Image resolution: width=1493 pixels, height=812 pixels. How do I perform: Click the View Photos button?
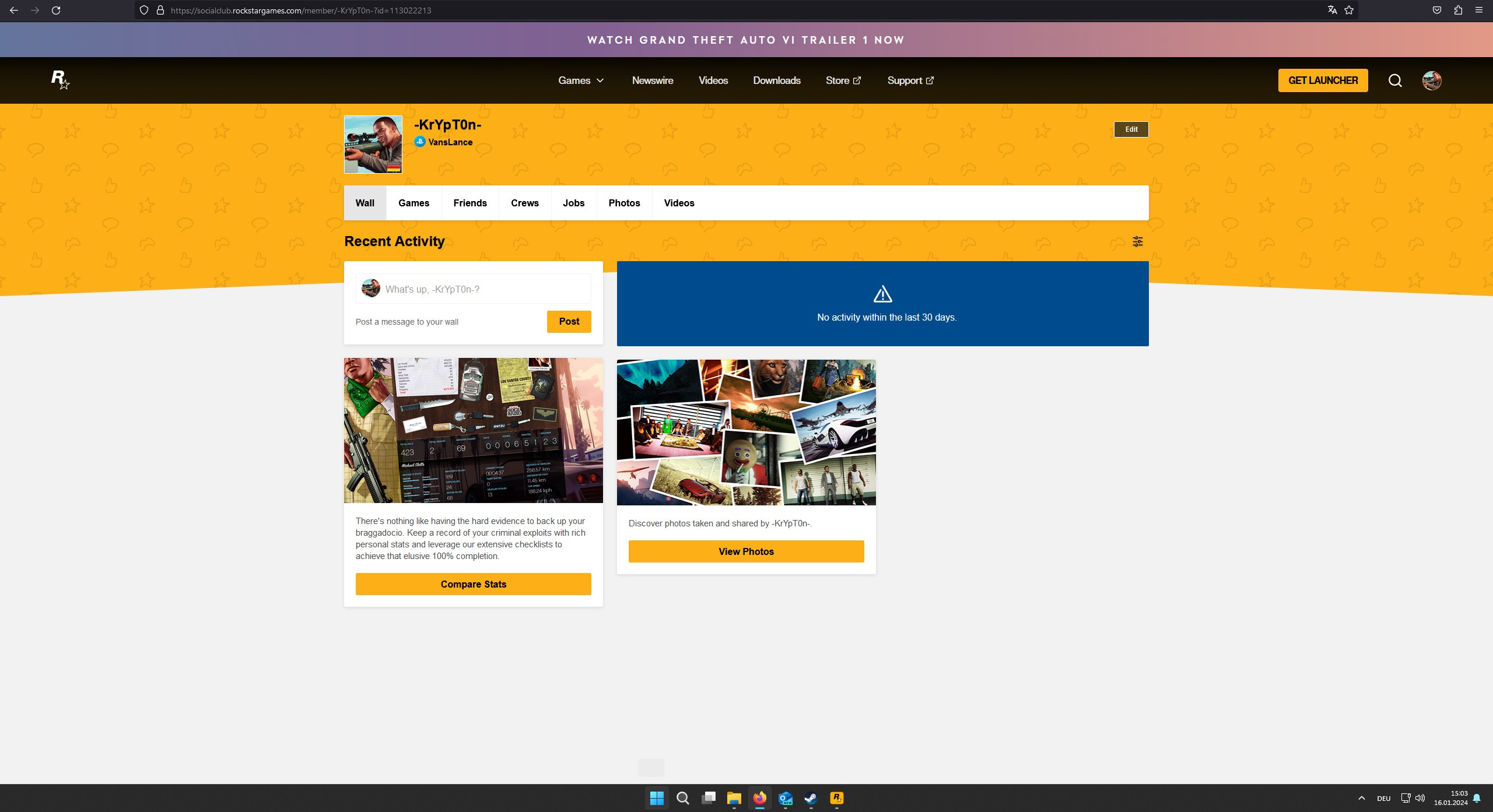746,551
